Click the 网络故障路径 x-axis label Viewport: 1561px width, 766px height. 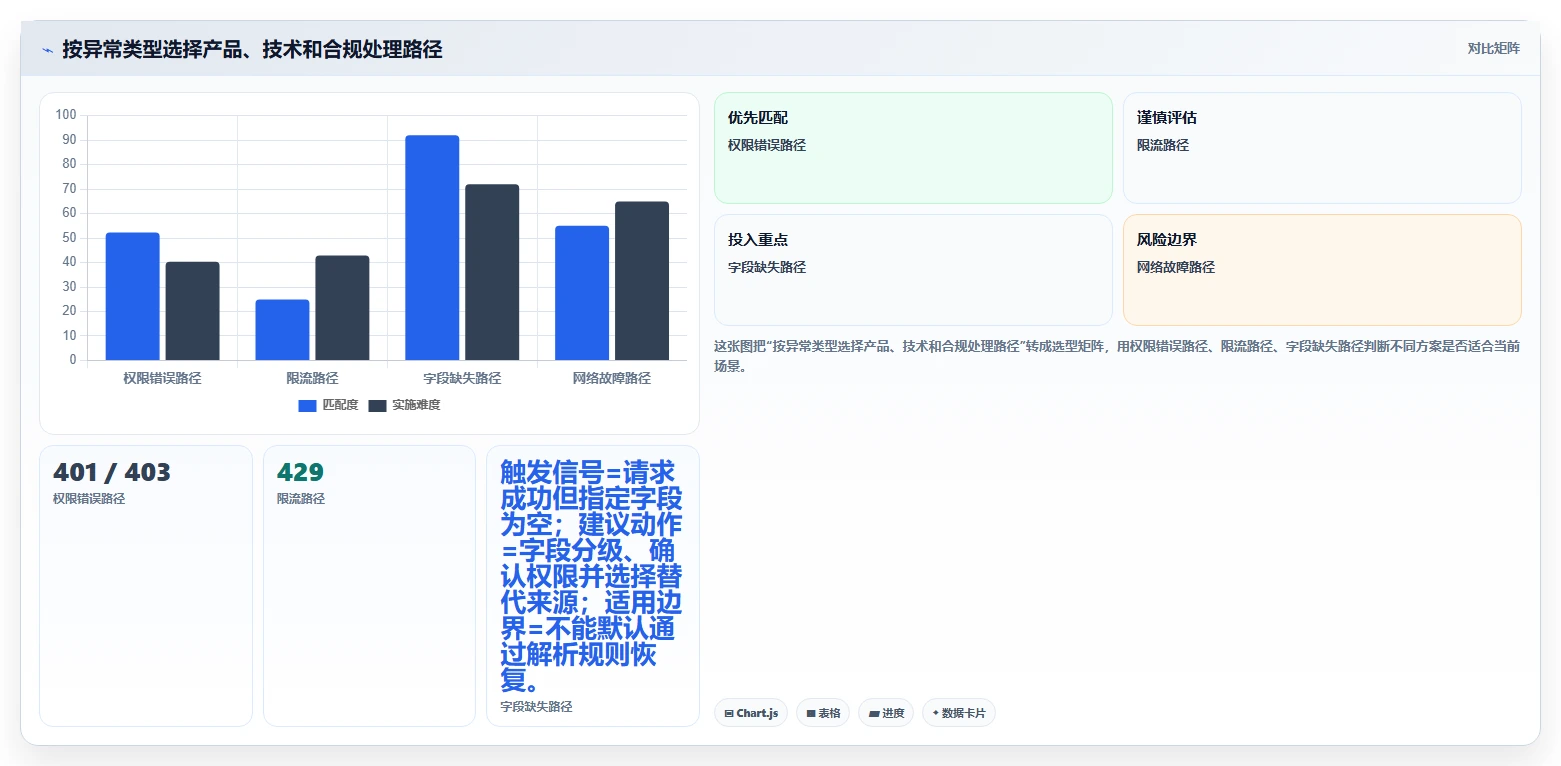tap(612, 378)
